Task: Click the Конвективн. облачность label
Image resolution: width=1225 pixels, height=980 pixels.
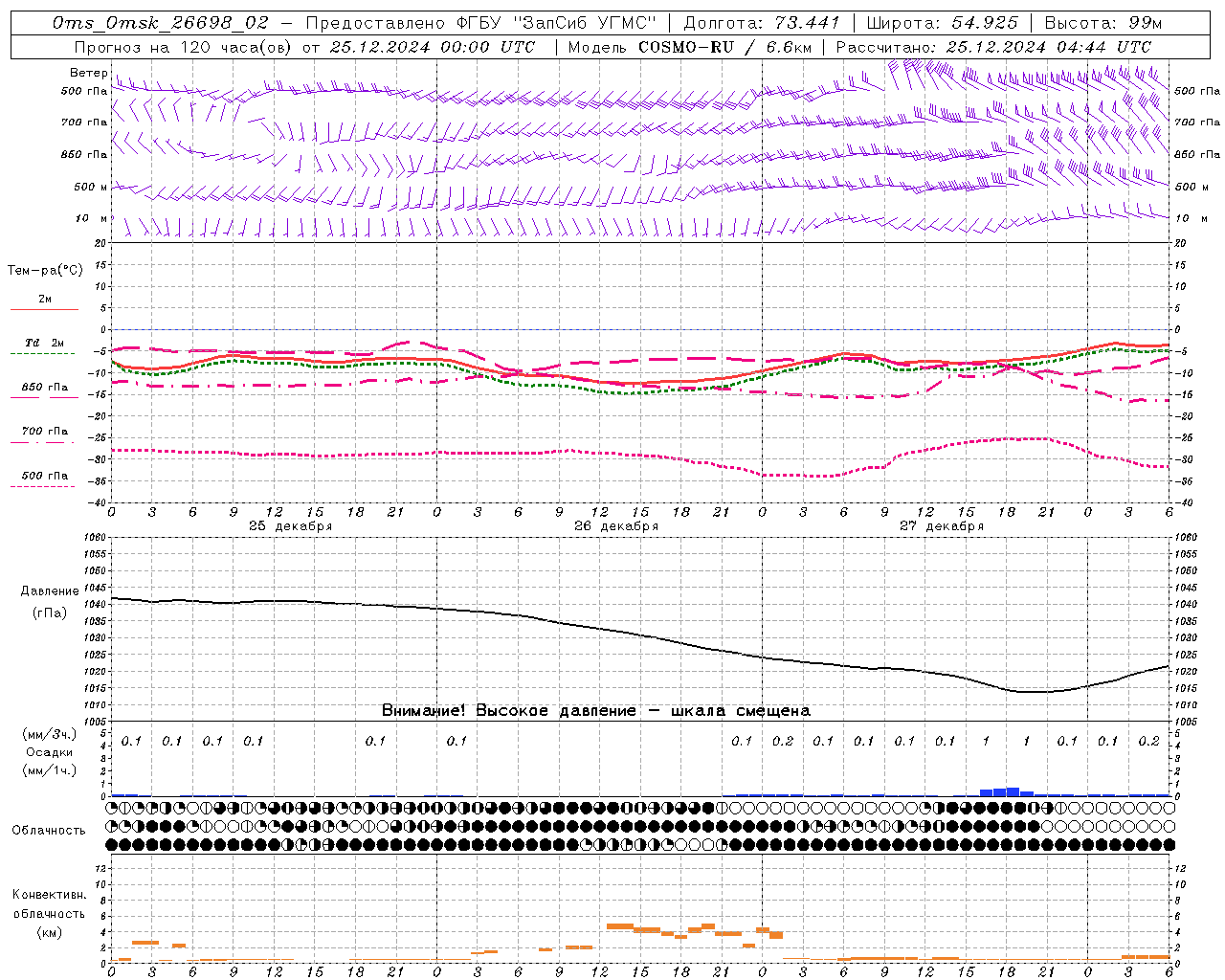Action: tap(50, 903)
